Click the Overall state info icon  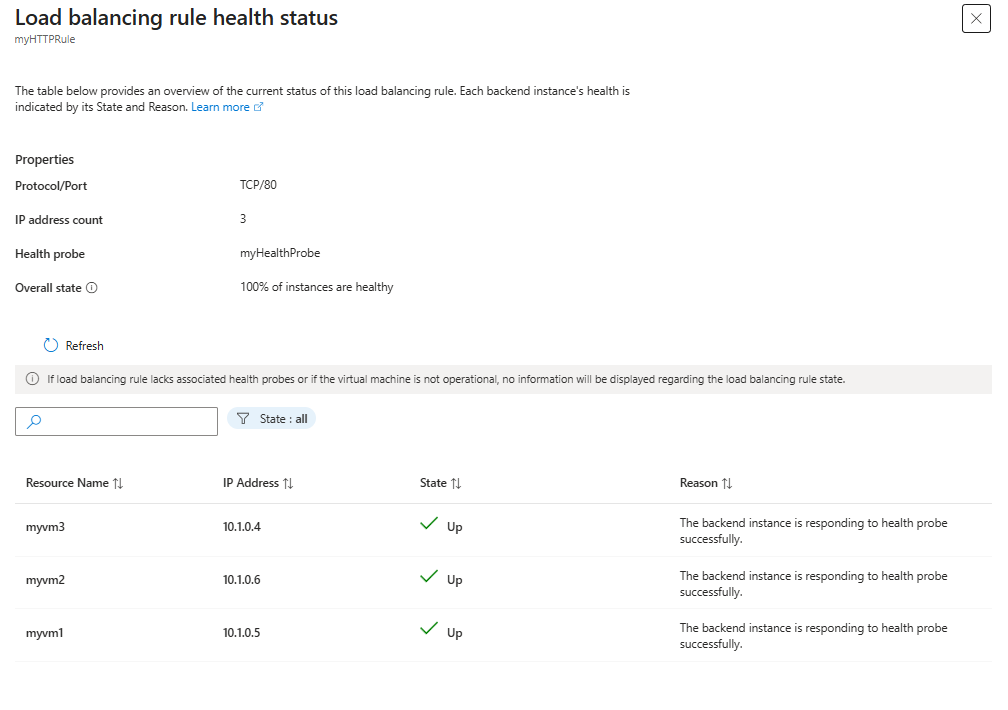point(92,287)
